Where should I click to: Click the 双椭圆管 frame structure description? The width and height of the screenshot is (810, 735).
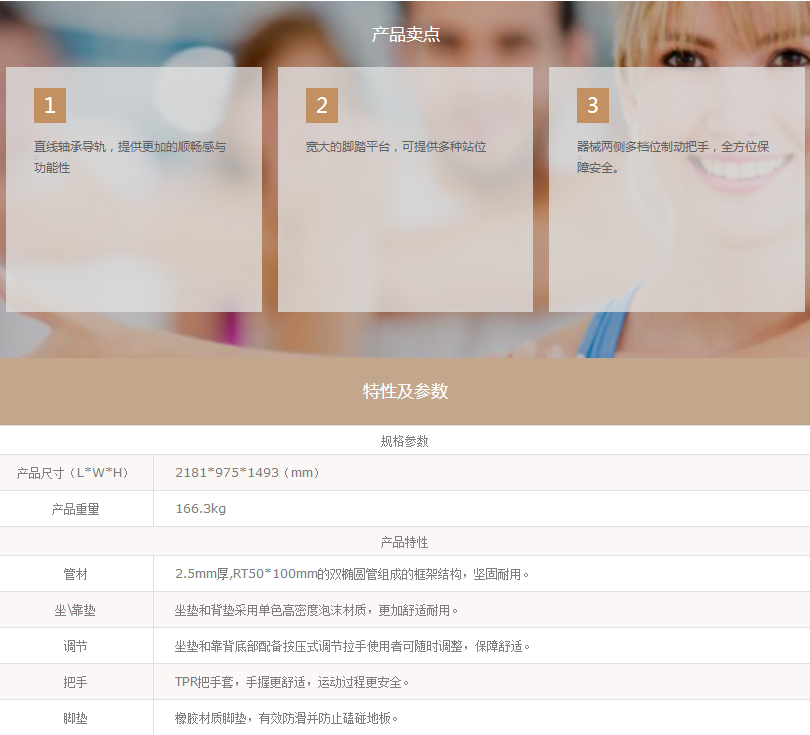coord(352,575)
